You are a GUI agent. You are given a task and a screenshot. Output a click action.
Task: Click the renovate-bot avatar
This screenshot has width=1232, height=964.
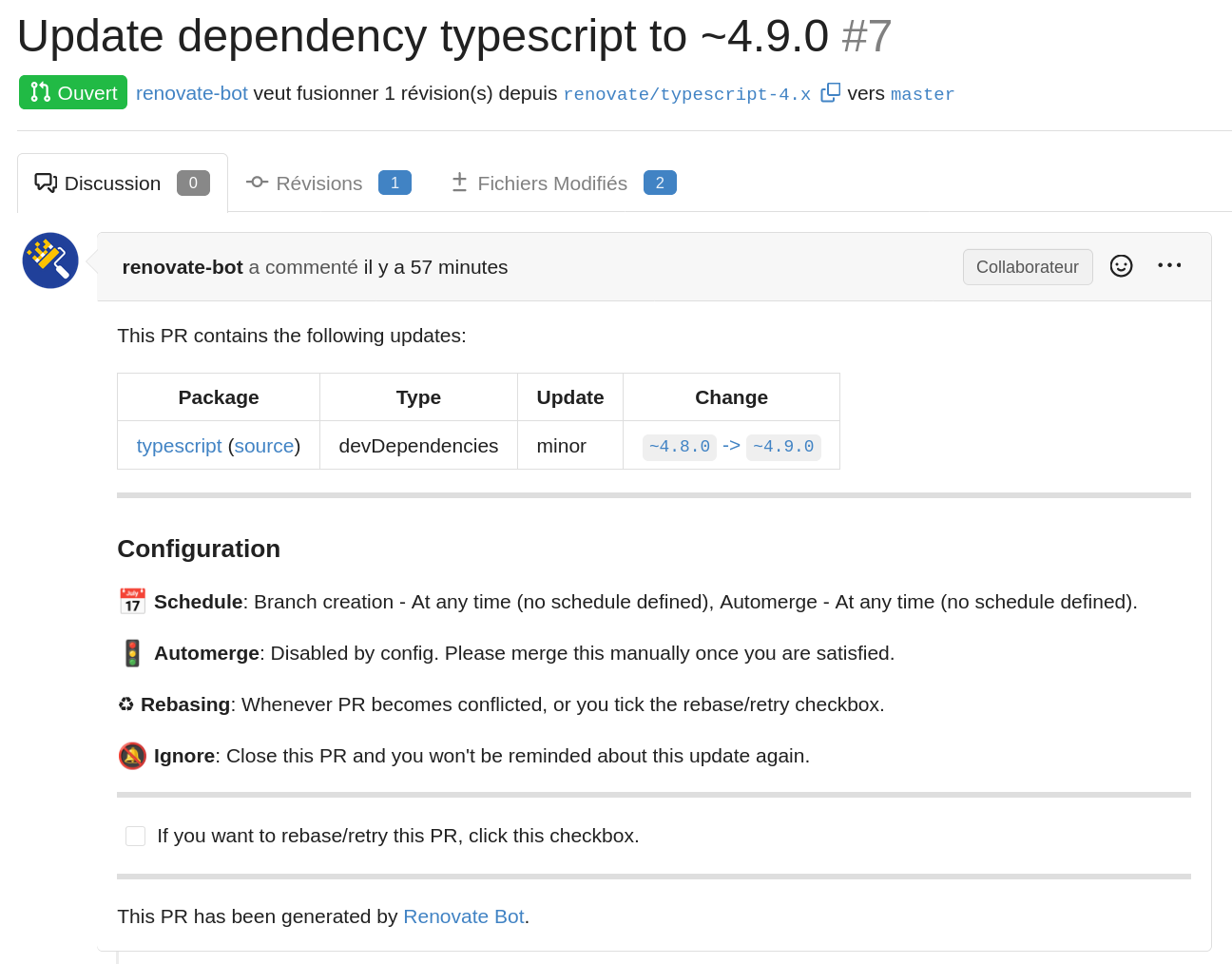(x=49, y=260)
